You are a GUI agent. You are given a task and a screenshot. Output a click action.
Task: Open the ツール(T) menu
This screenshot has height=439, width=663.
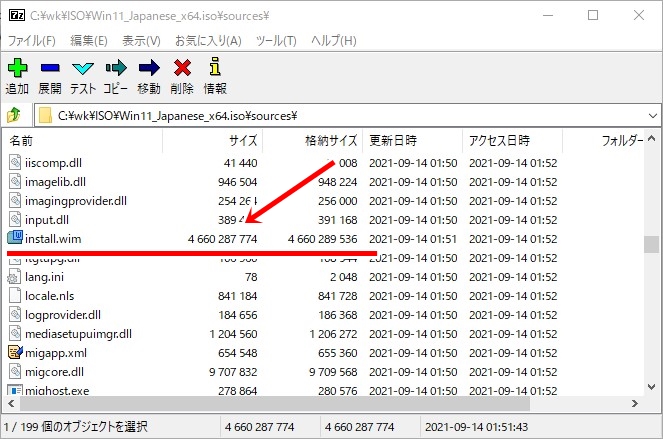pyautogui.click(x=276, y=41)
